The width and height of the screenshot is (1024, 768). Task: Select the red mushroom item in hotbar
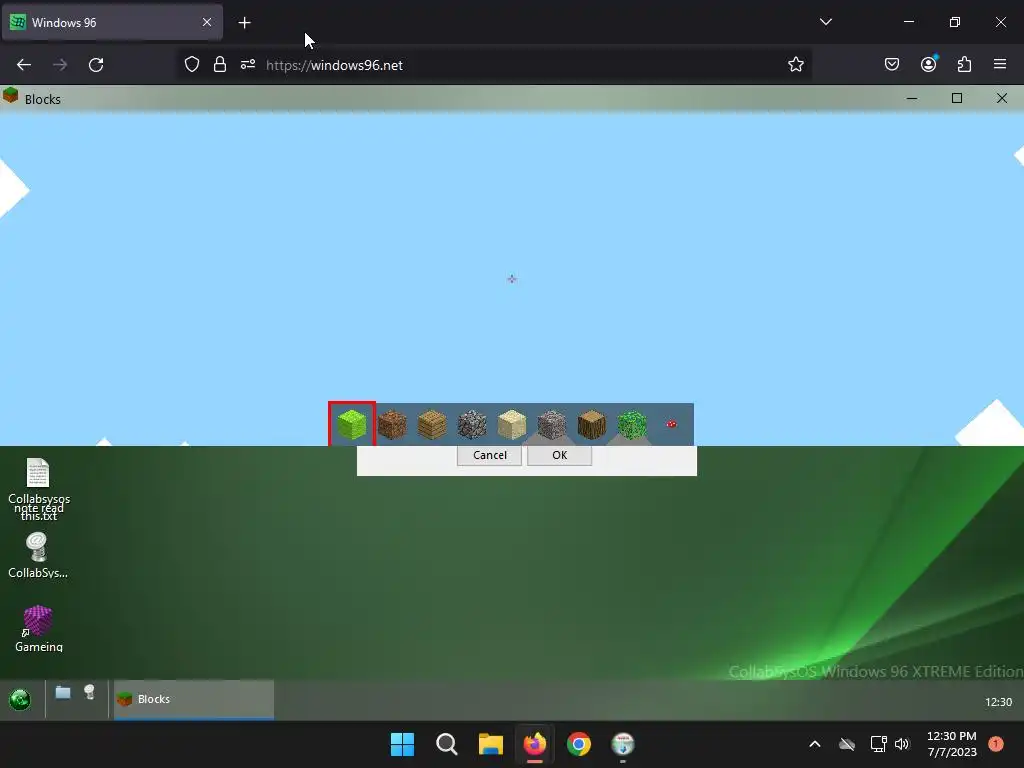[671, 424]
